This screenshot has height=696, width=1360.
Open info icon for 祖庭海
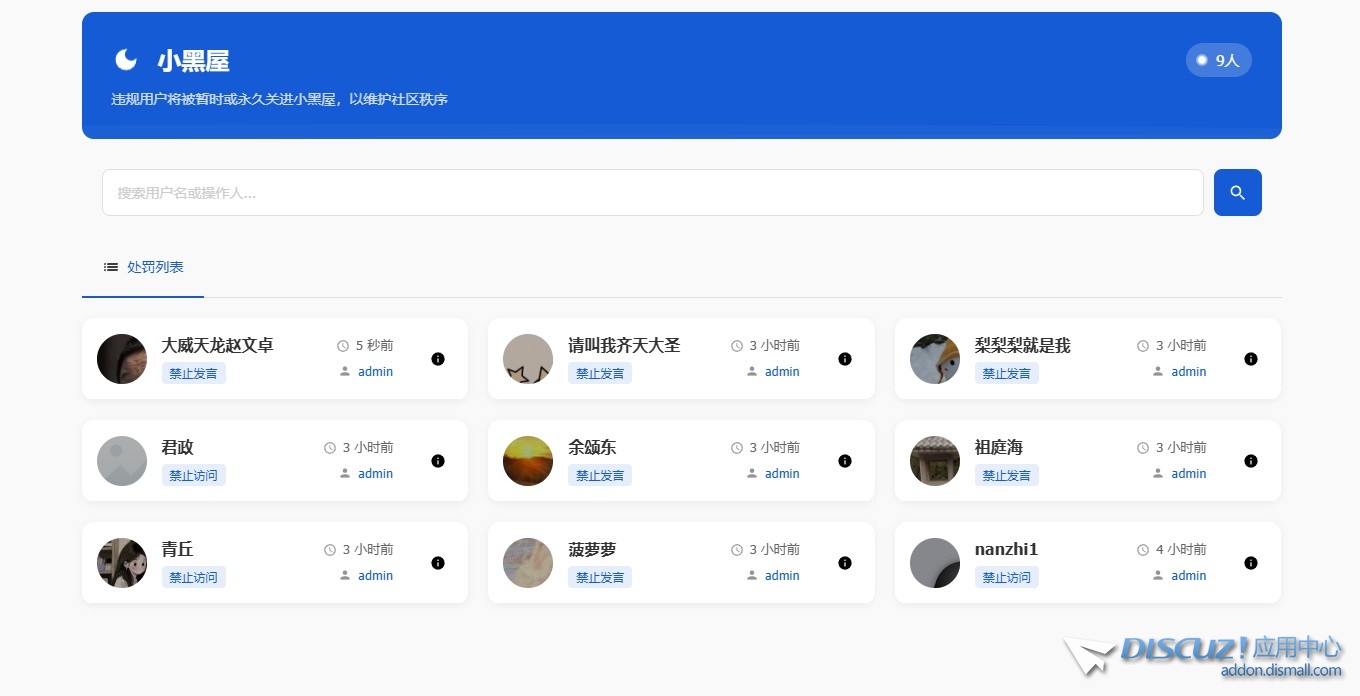click(x=1251, y=461)
